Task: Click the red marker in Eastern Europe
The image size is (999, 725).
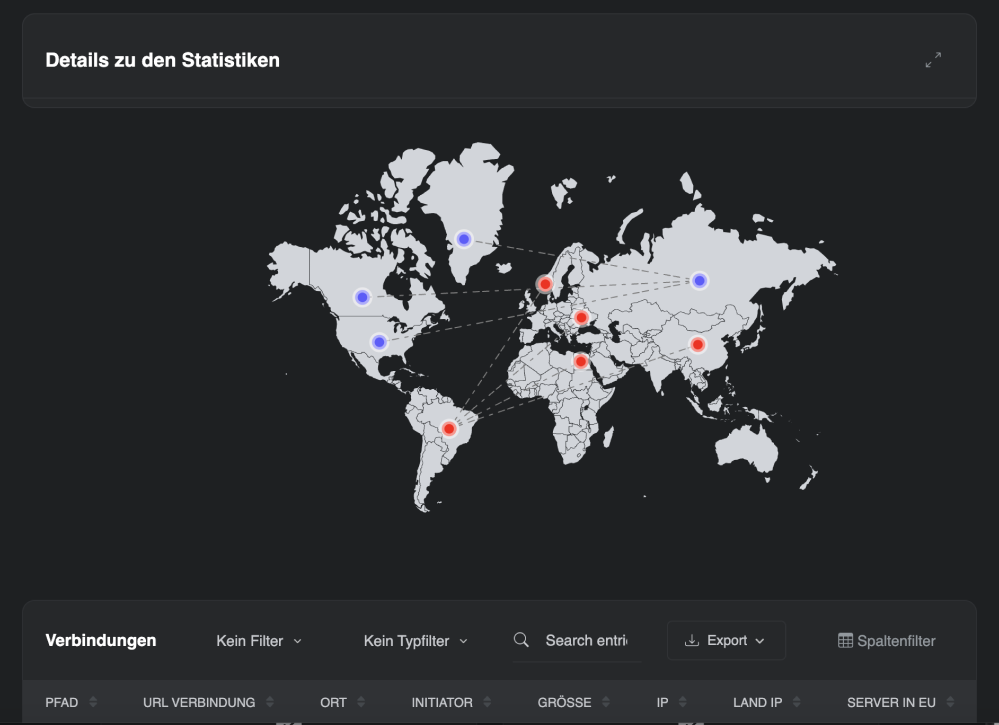Action: 581,317
